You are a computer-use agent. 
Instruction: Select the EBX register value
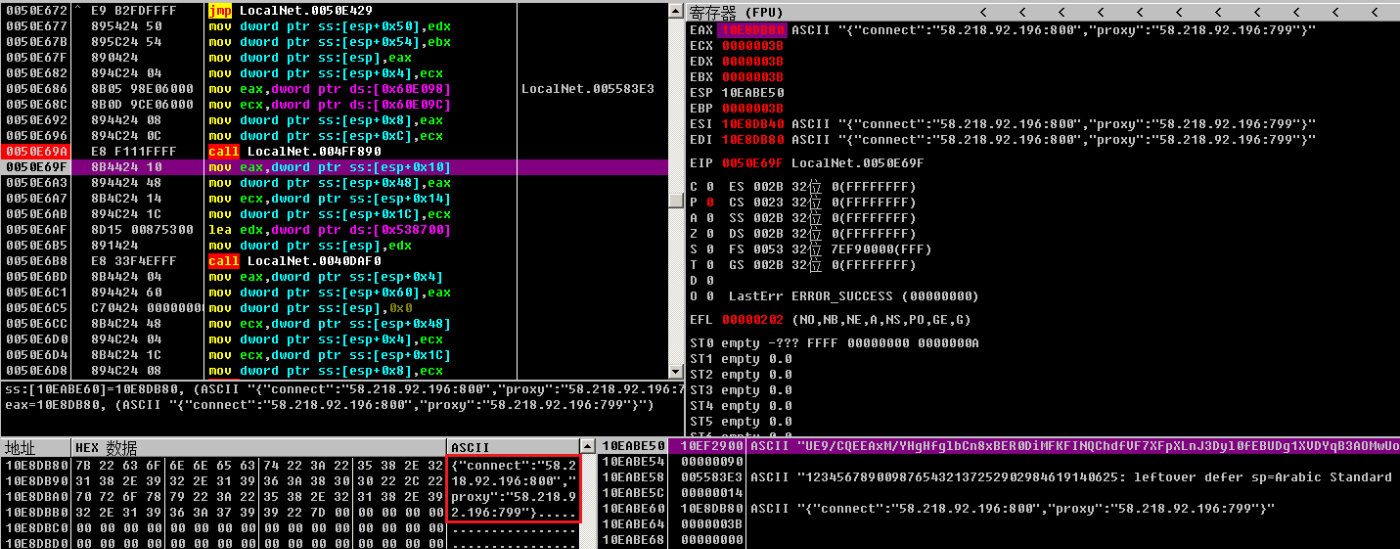[752, 77]
